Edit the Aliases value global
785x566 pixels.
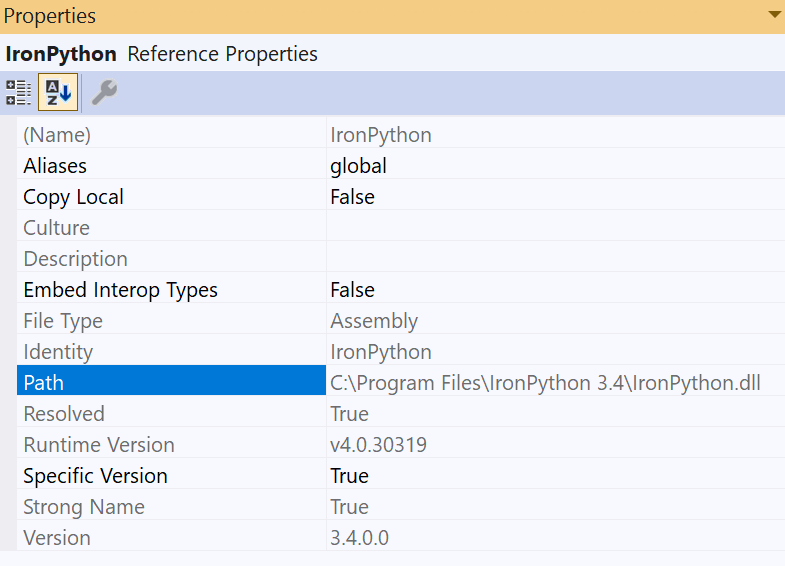358,166
